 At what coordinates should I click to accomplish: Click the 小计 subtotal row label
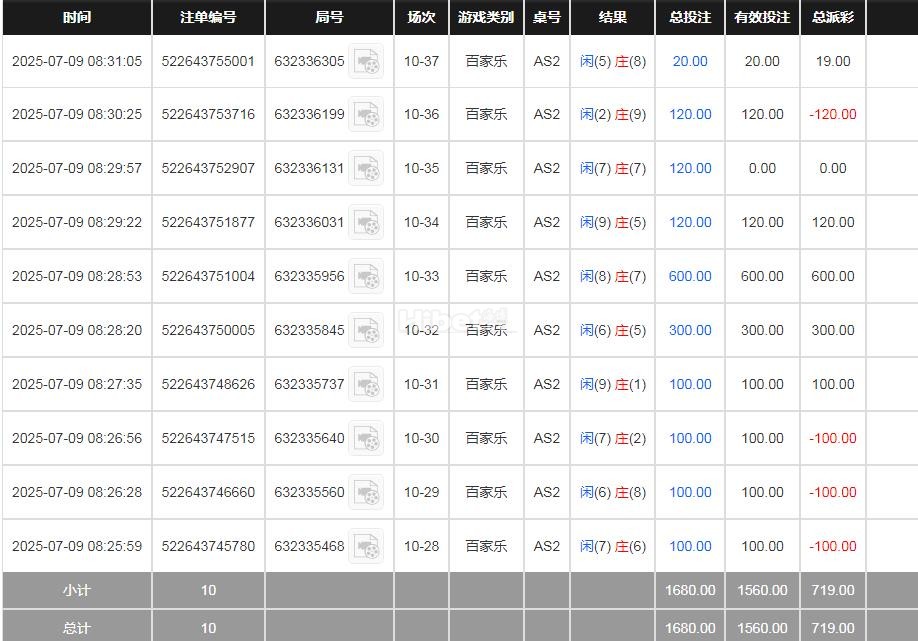(x=76, y=590)
